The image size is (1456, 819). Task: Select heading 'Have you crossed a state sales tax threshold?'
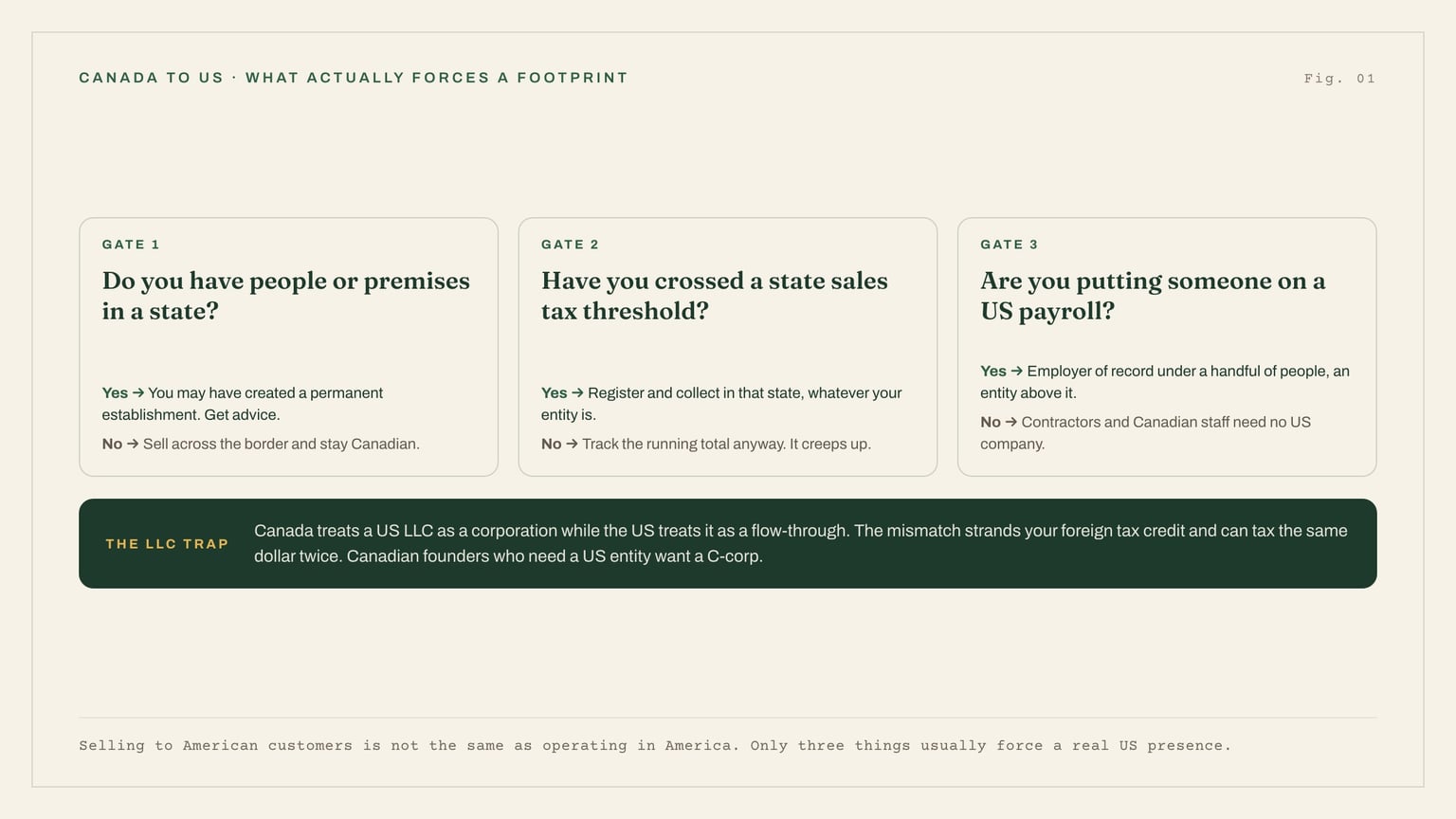point(715,296)
